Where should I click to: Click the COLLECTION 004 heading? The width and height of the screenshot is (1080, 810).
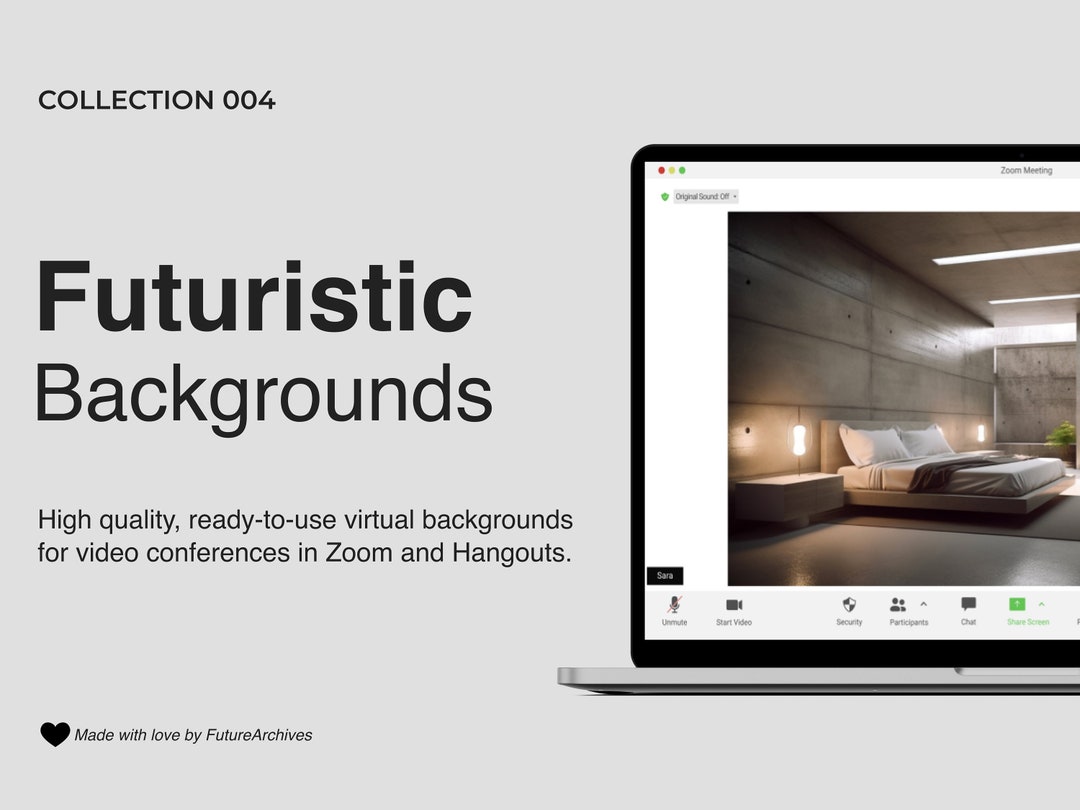tap(156, 100)
